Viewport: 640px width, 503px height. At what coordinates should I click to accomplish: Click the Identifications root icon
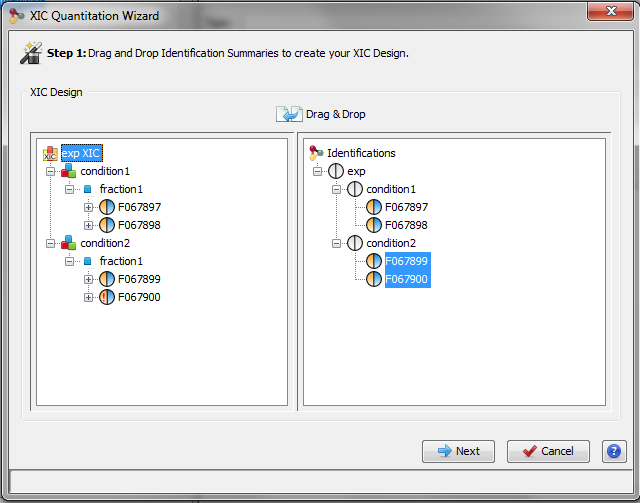[316, 153]
